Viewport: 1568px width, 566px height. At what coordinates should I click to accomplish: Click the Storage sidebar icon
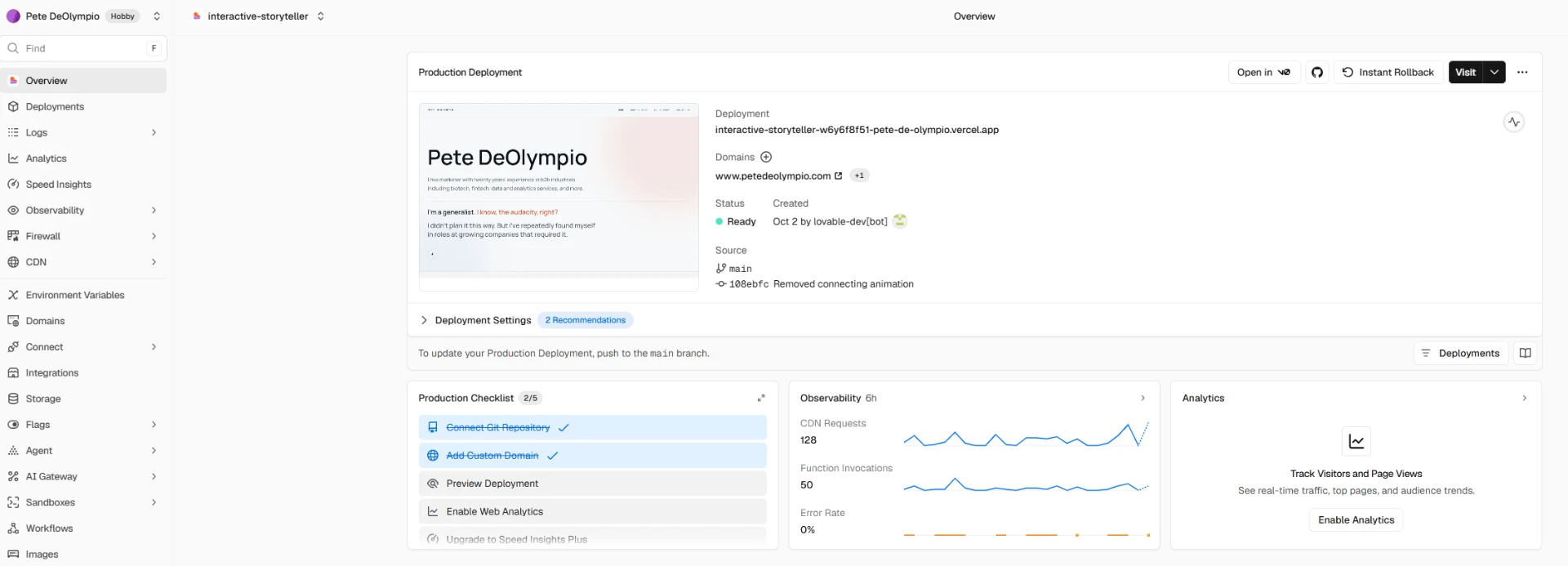click(13, 399)
